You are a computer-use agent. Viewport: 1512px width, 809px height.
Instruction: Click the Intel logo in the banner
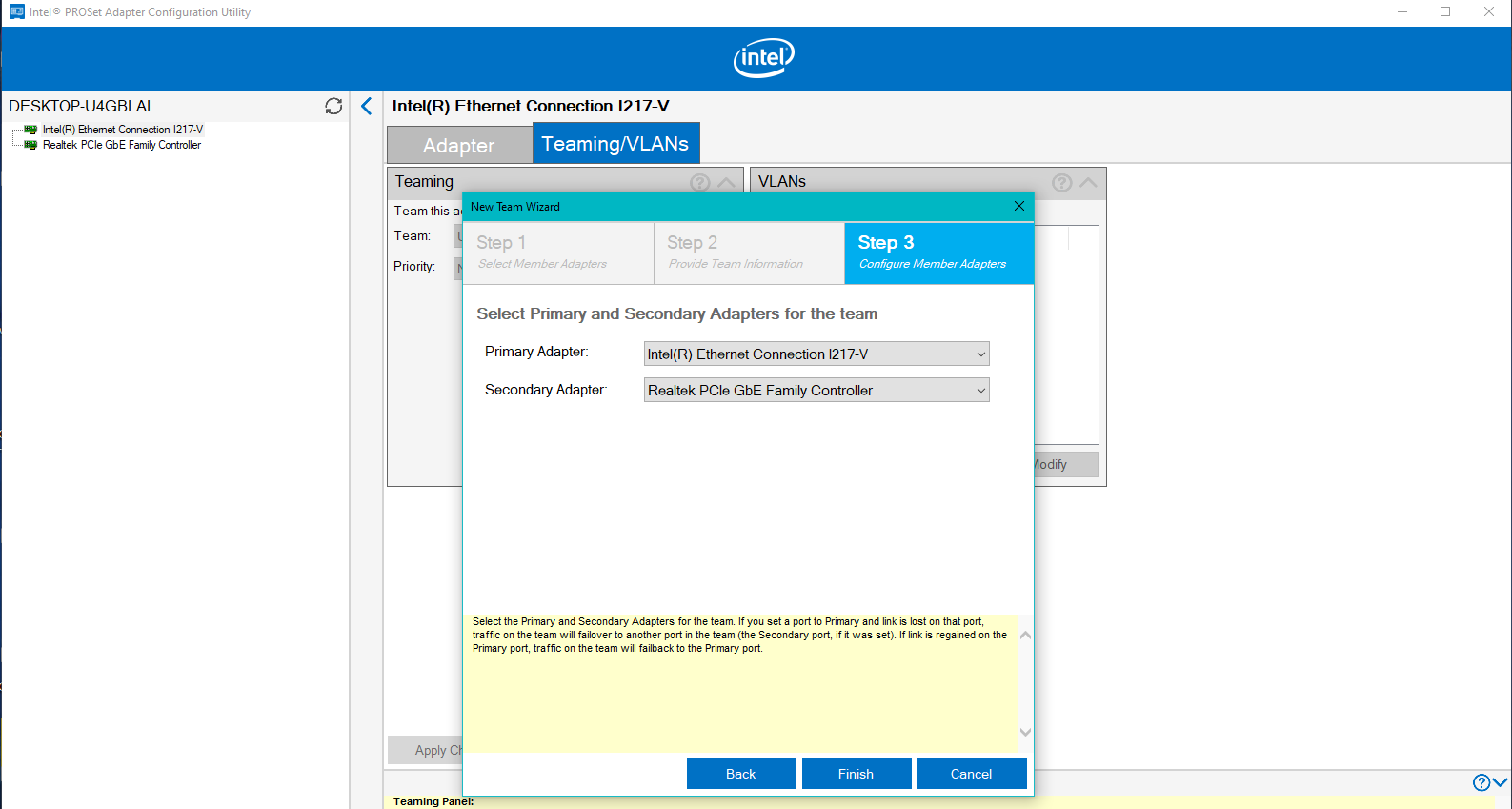tap(763, 58)
